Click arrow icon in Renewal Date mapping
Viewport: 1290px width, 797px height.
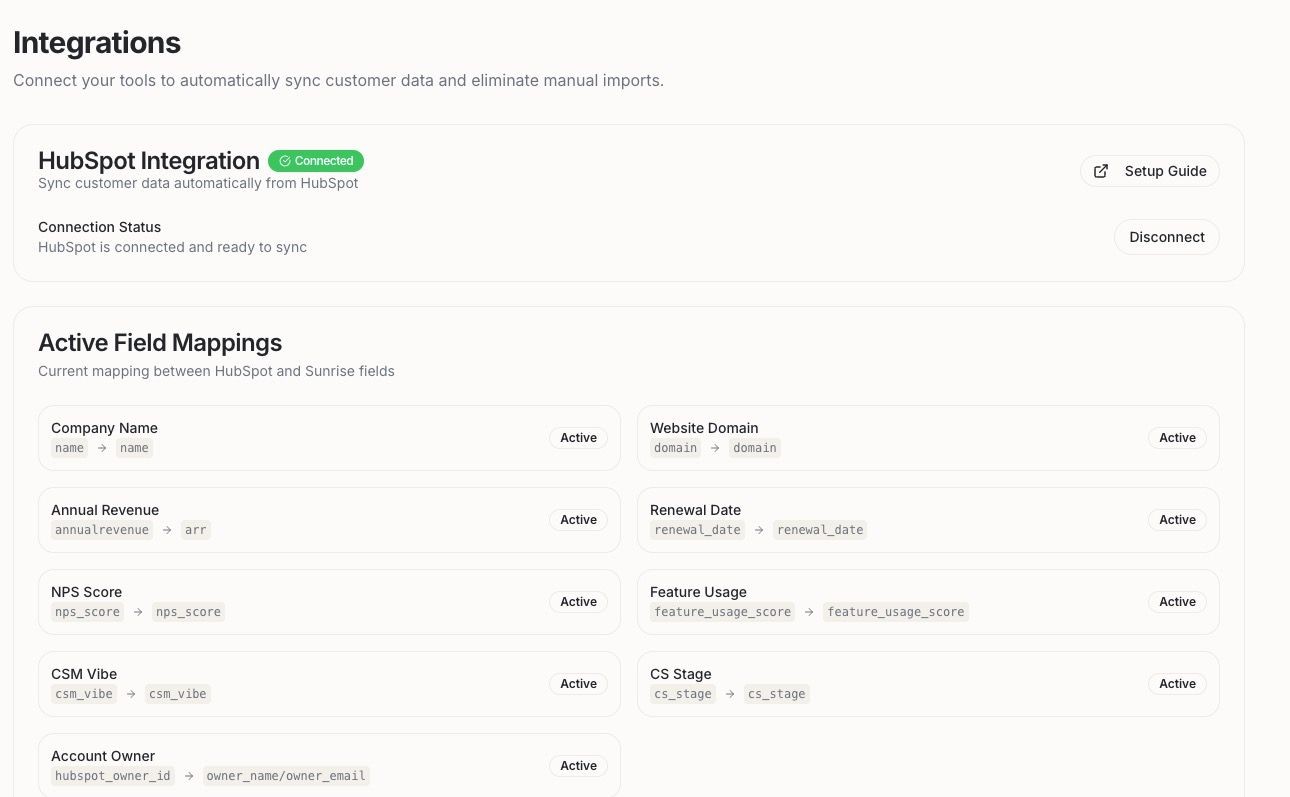759,530
